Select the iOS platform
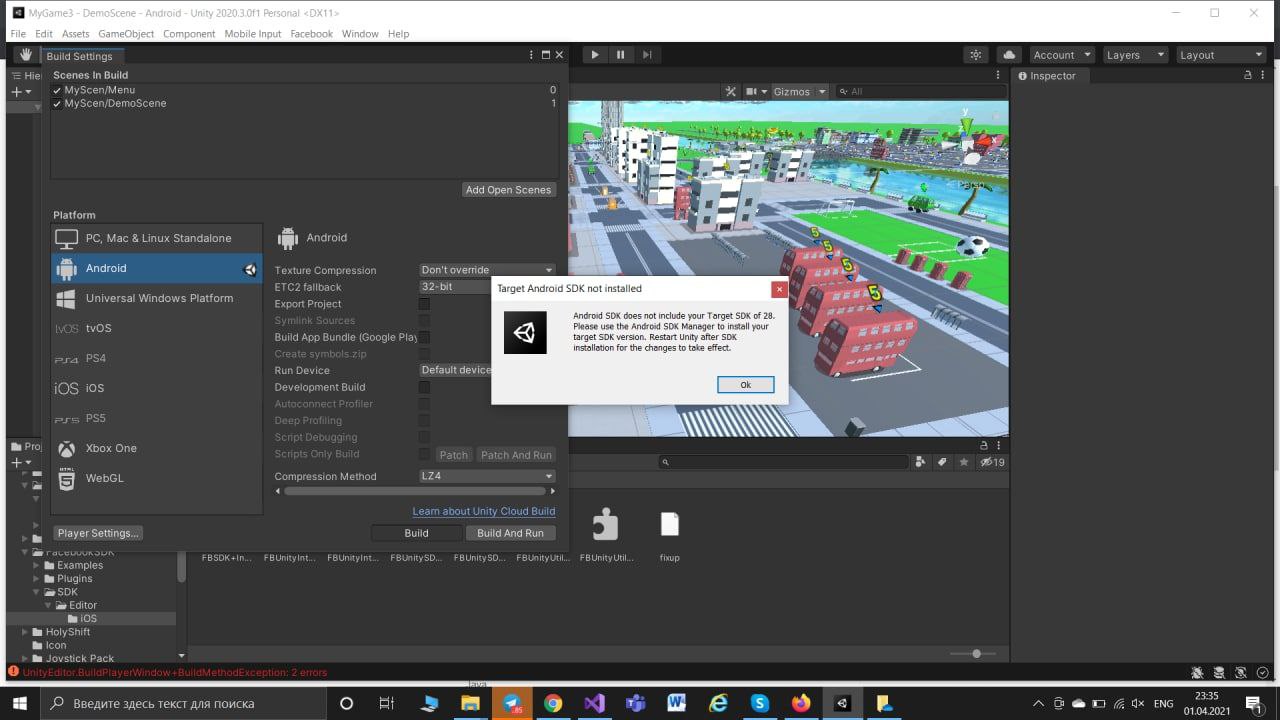 [157, 388]
